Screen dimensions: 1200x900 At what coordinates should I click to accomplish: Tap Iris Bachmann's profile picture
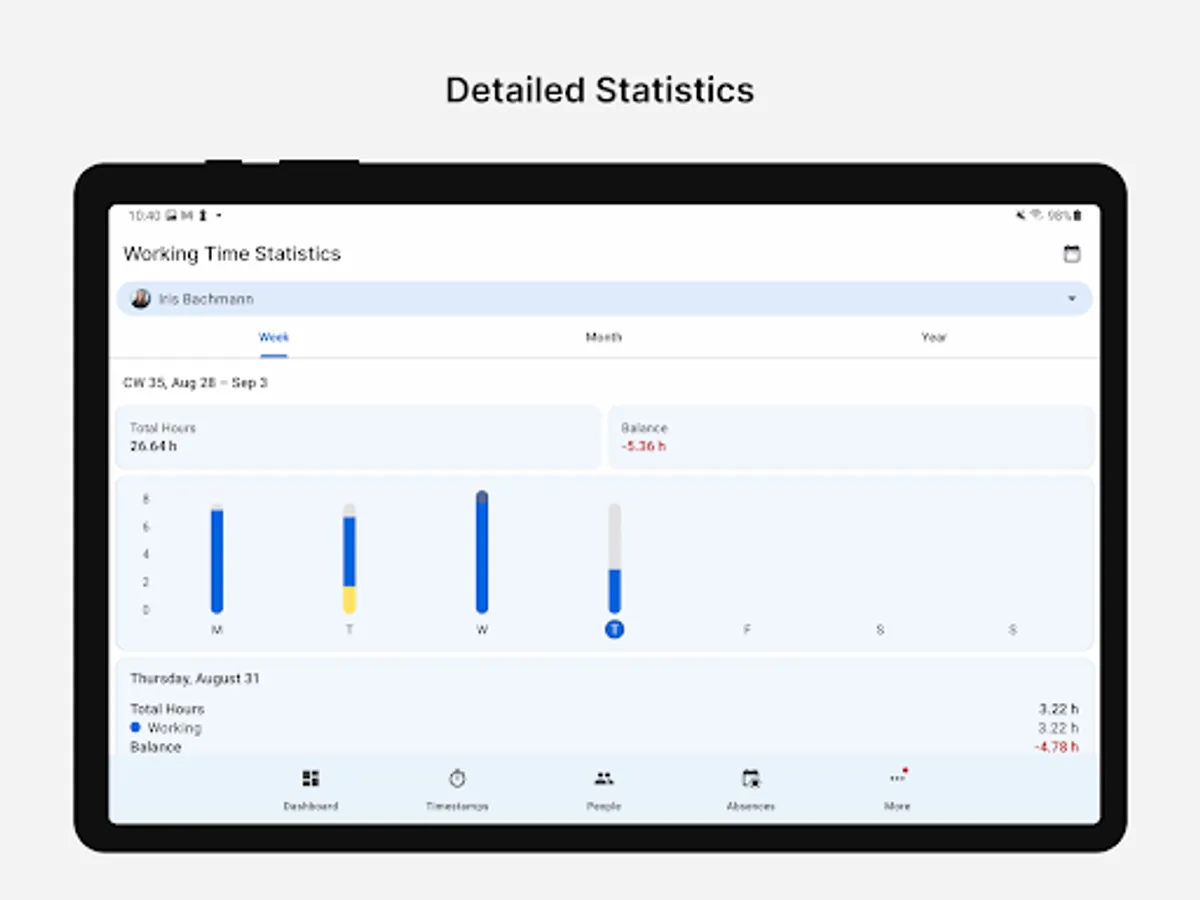[x=140, y=298]
